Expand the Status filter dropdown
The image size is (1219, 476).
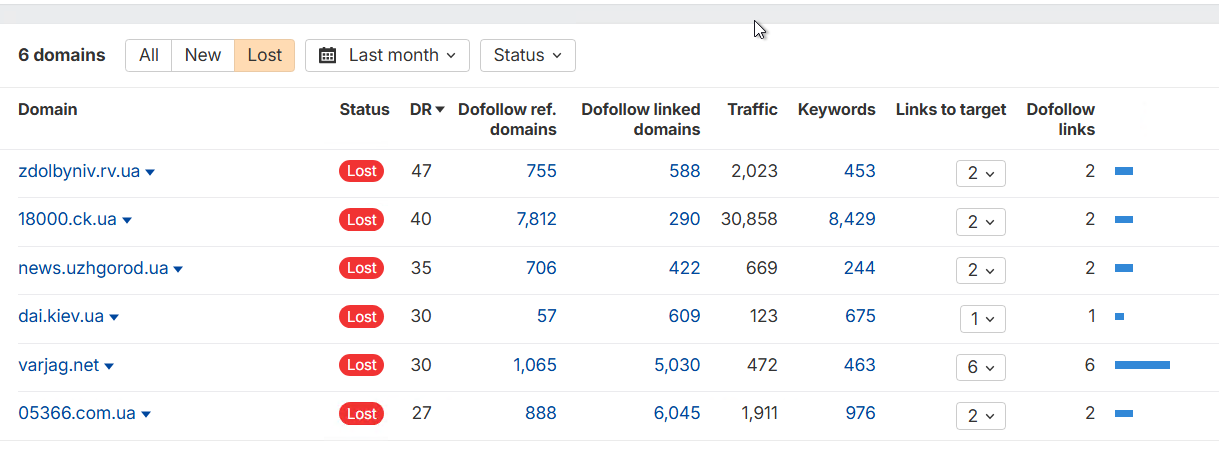coord(527,56)
